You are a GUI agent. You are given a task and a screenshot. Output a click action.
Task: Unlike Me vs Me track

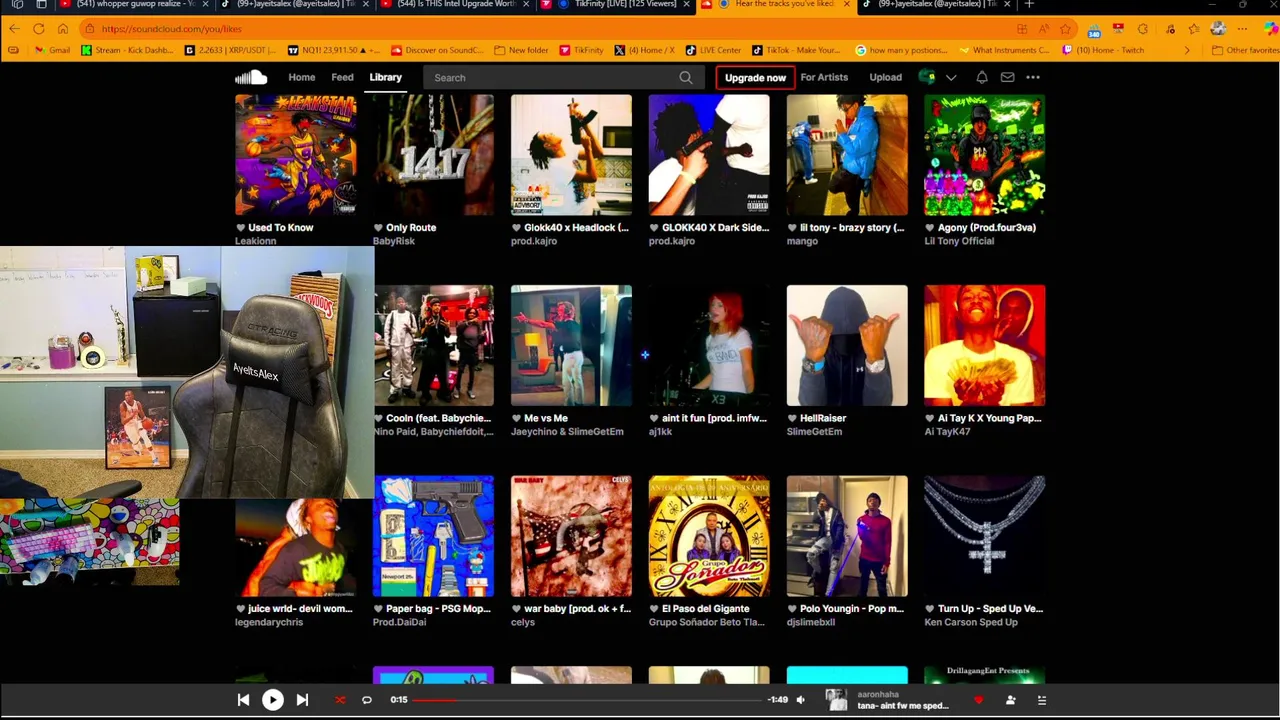(516, 418)
